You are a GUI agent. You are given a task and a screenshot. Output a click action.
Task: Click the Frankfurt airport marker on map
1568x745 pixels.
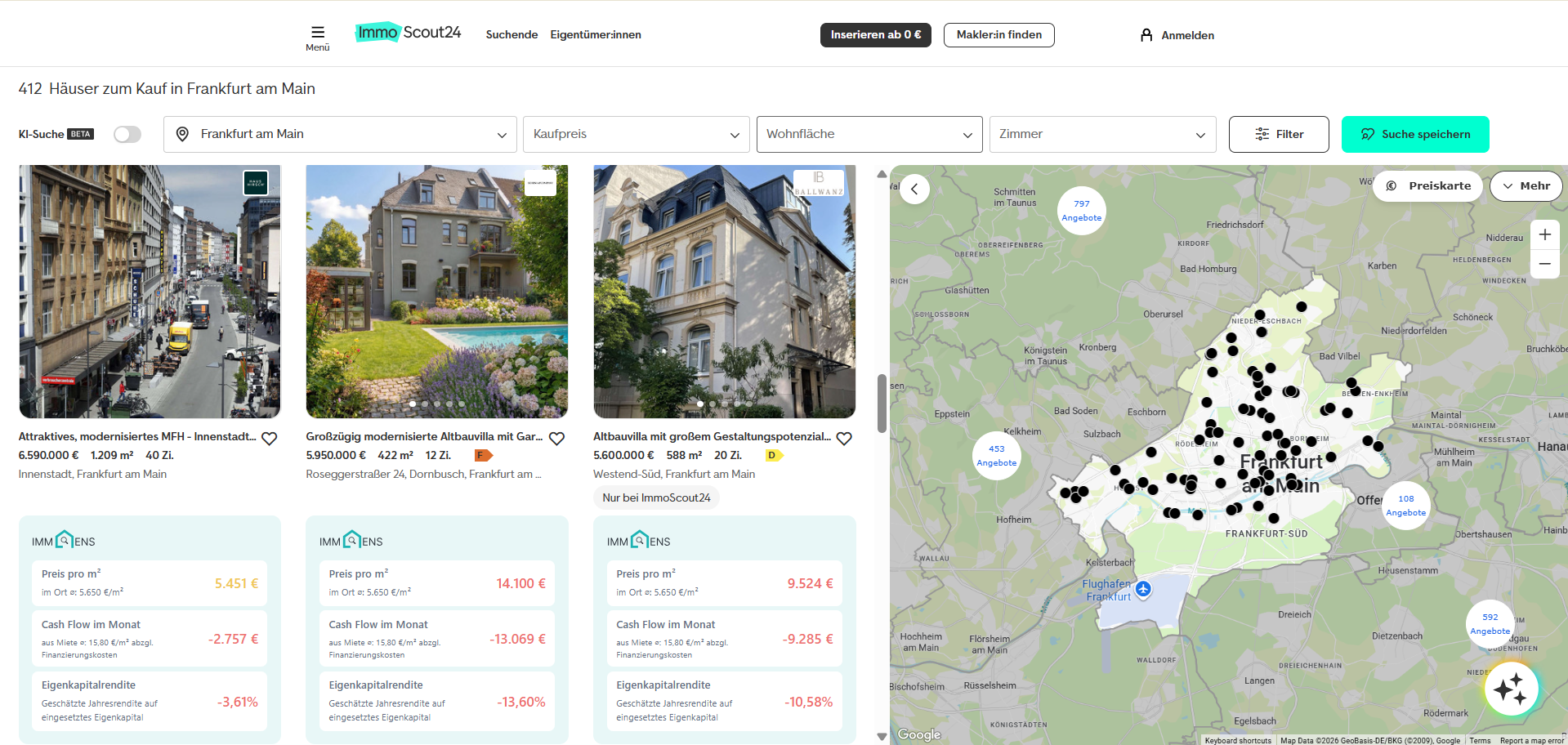(1143, 589)
